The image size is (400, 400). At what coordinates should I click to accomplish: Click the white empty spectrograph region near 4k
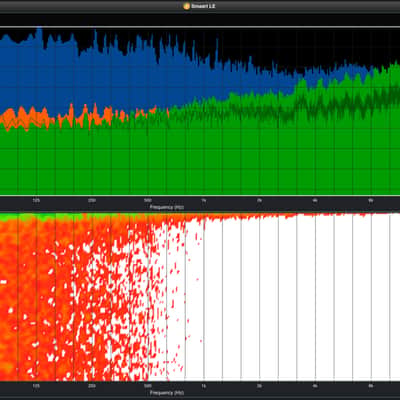tap(315, 300)
